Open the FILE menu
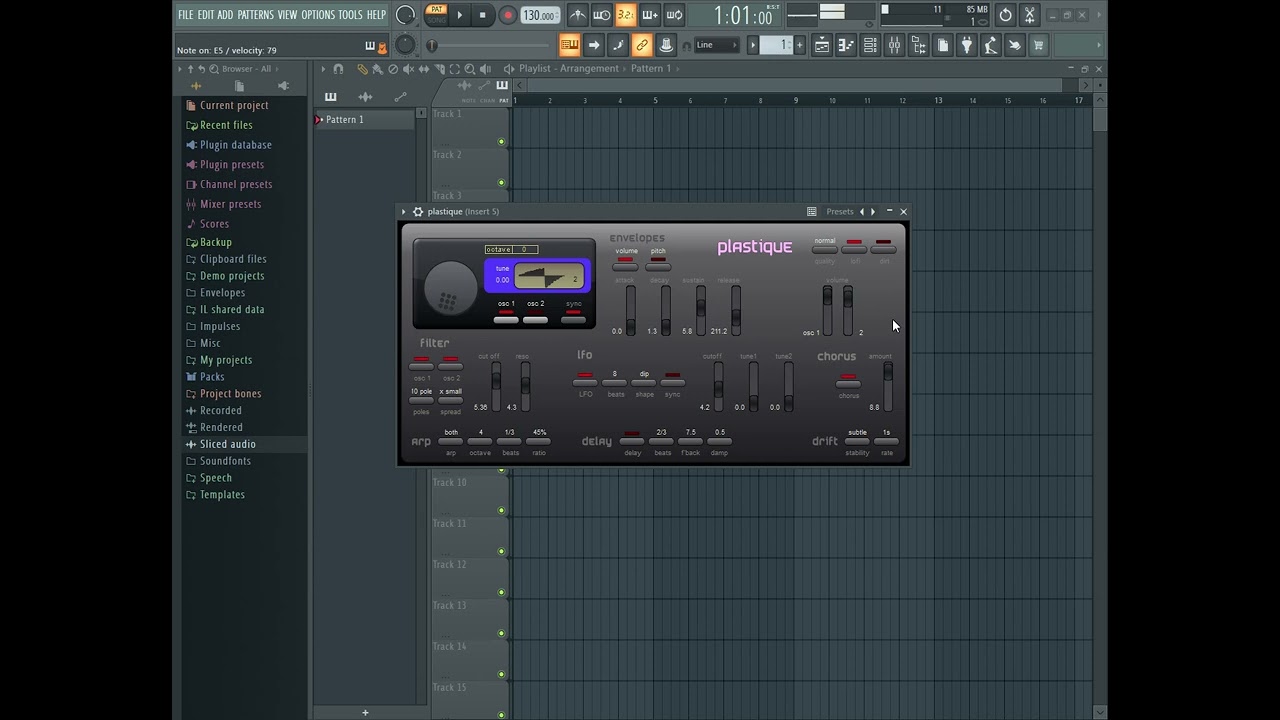 coord(185,15)
